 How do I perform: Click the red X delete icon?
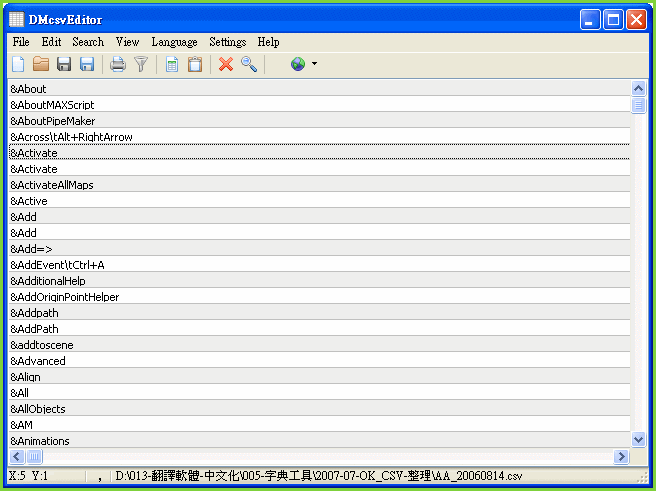point(226,64)
